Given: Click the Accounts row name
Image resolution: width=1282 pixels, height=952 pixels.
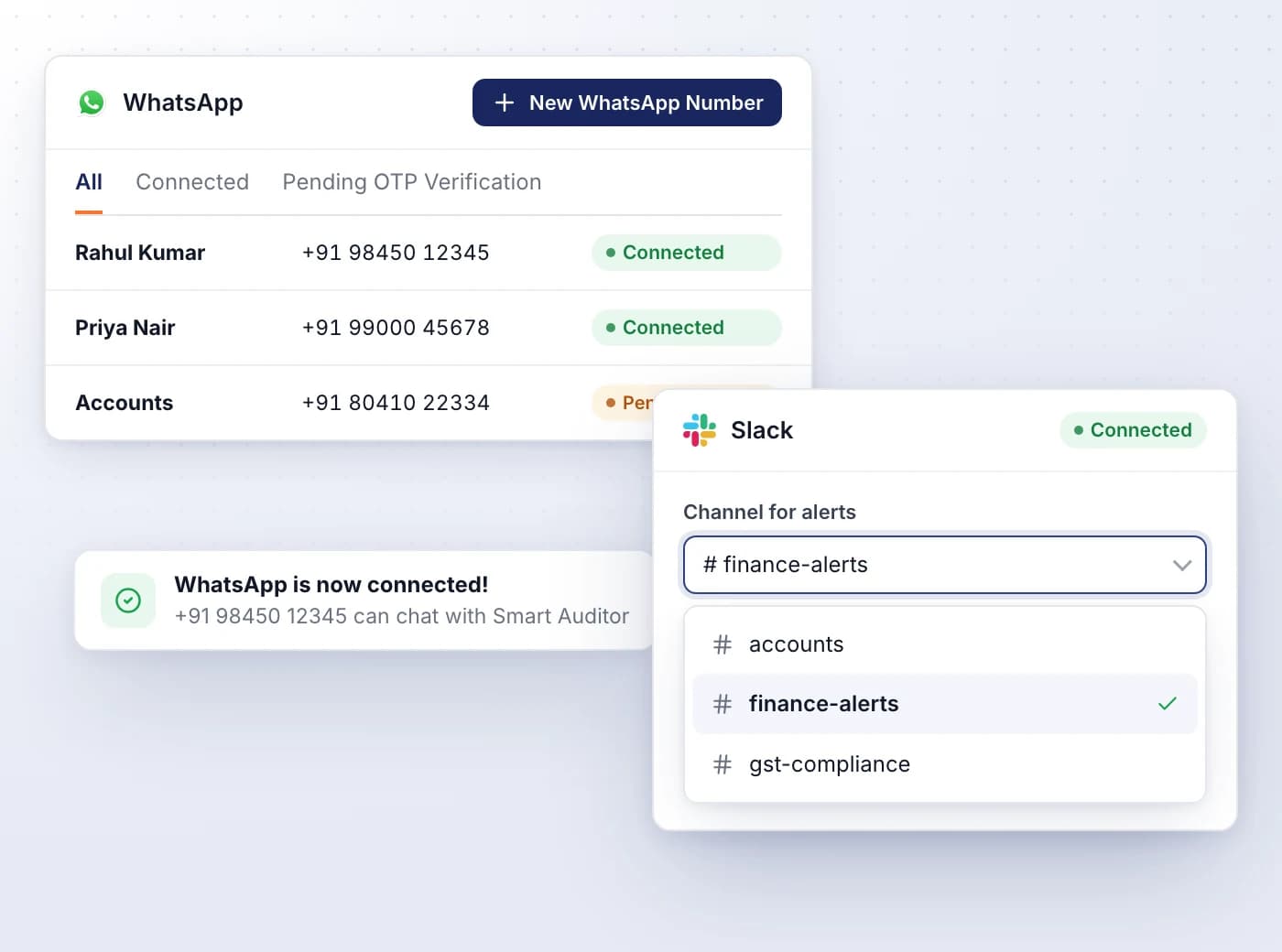Looking at the screenshot, I should pyautogui.click(x=124, y=403).
